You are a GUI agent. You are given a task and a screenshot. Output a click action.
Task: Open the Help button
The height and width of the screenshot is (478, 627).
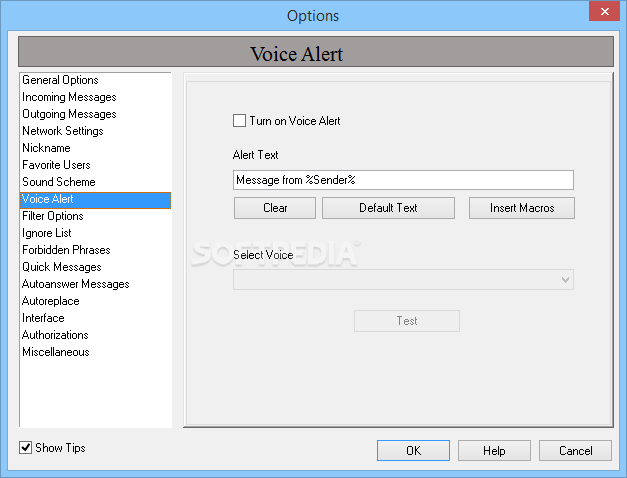pos(494,451)
